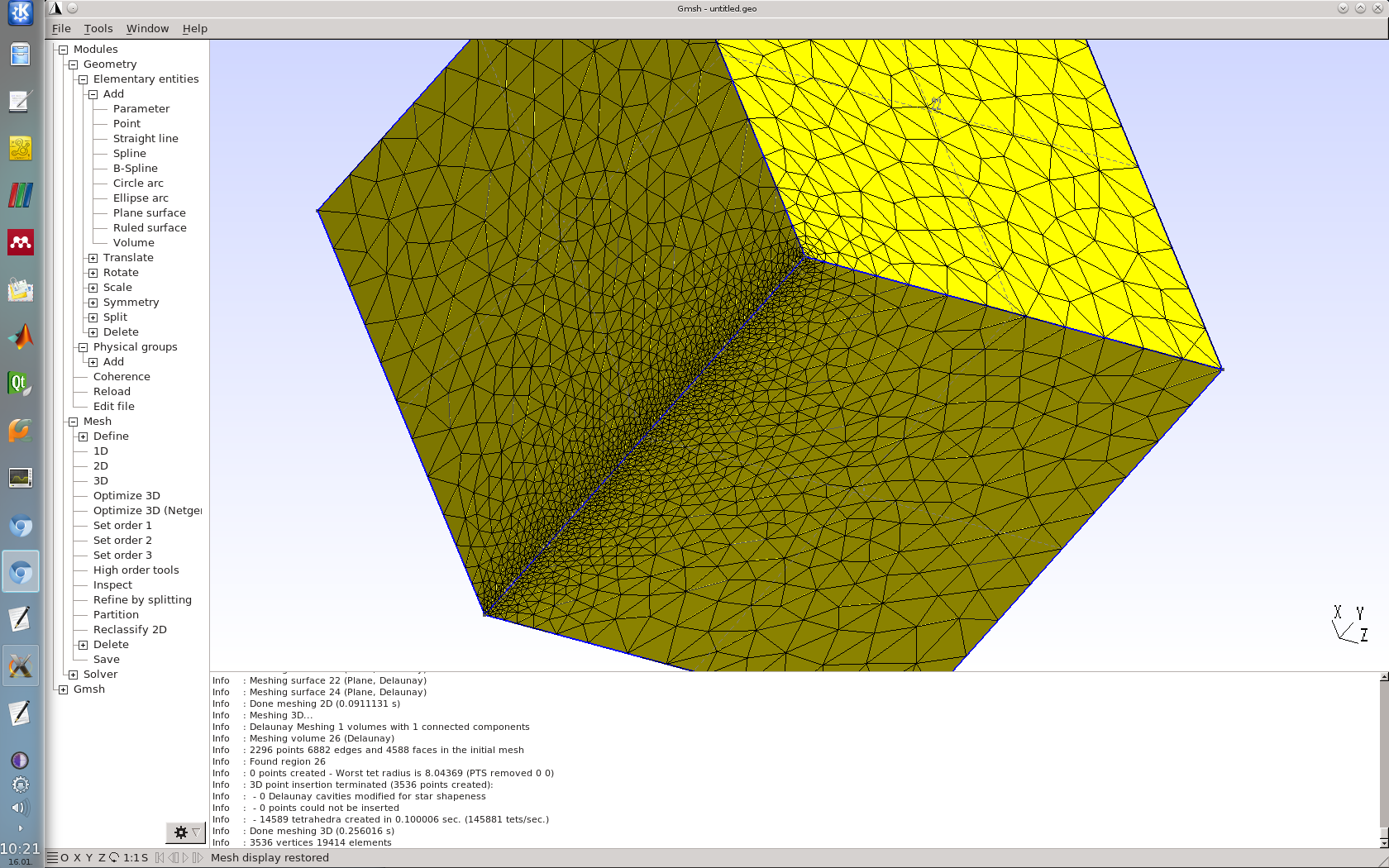Expand the Translate tree node
The height and width of the screenshot is (868, 1389).
(93, 258)
